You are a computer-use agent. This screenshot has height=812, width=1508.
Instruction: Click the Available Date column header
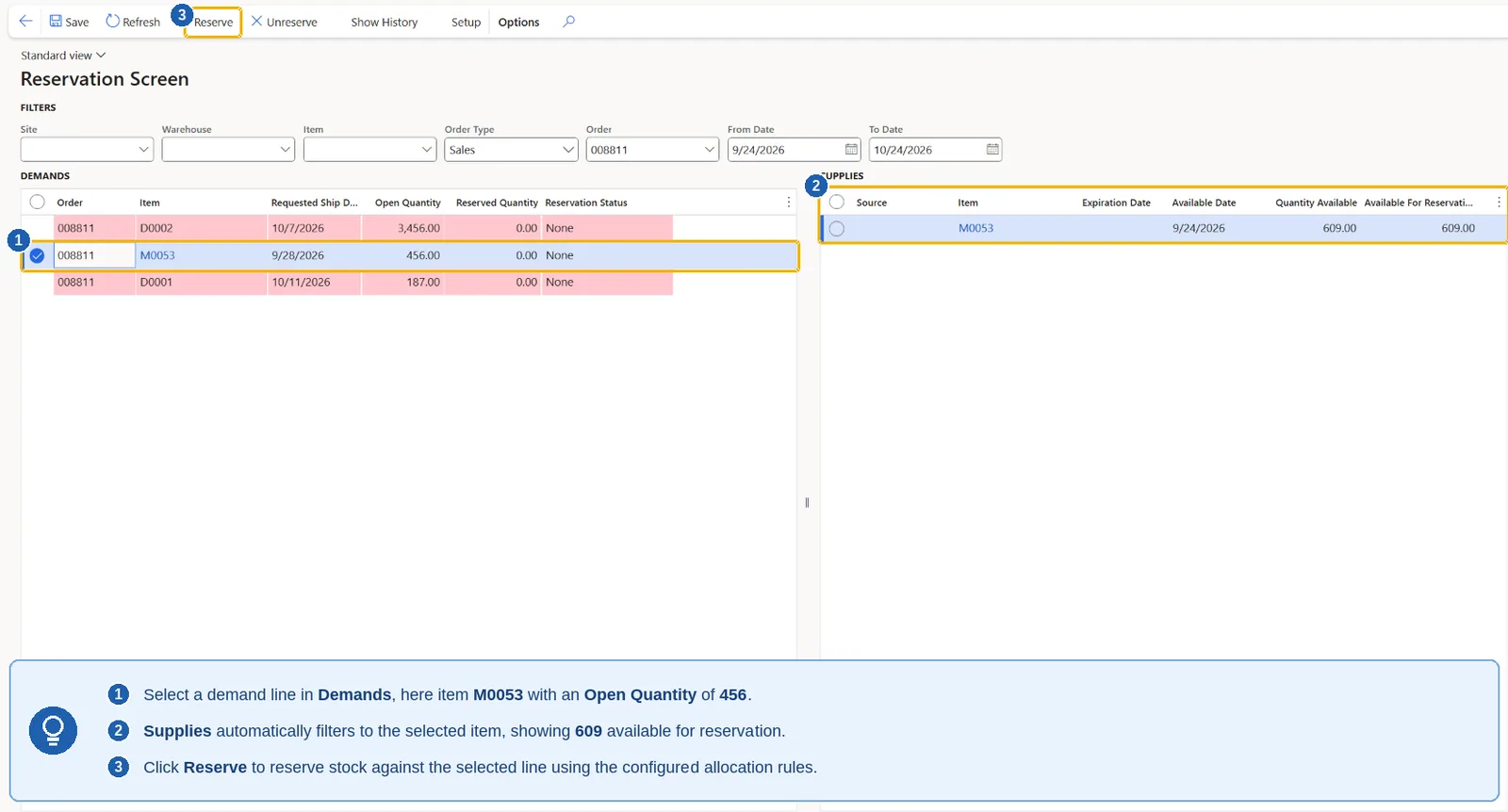[x=1204, y=203]
